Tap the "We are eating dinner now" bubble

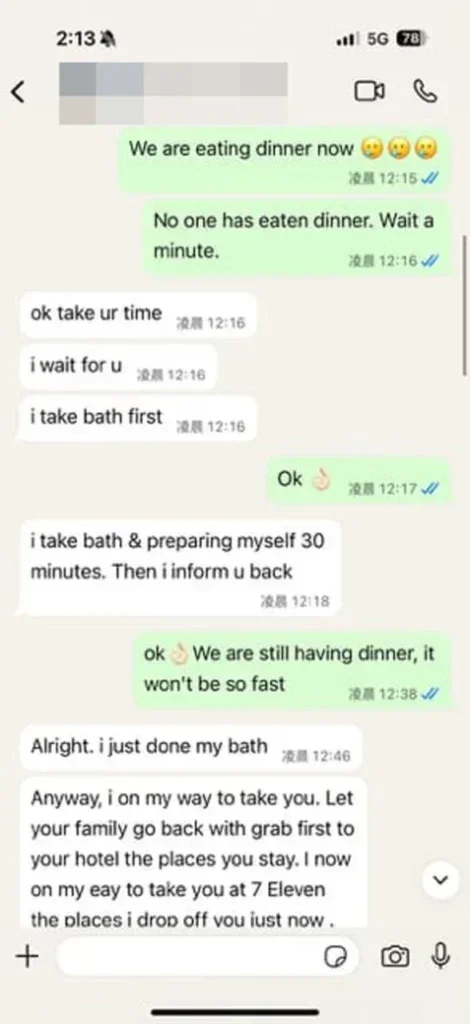click(x=285, y=159)
